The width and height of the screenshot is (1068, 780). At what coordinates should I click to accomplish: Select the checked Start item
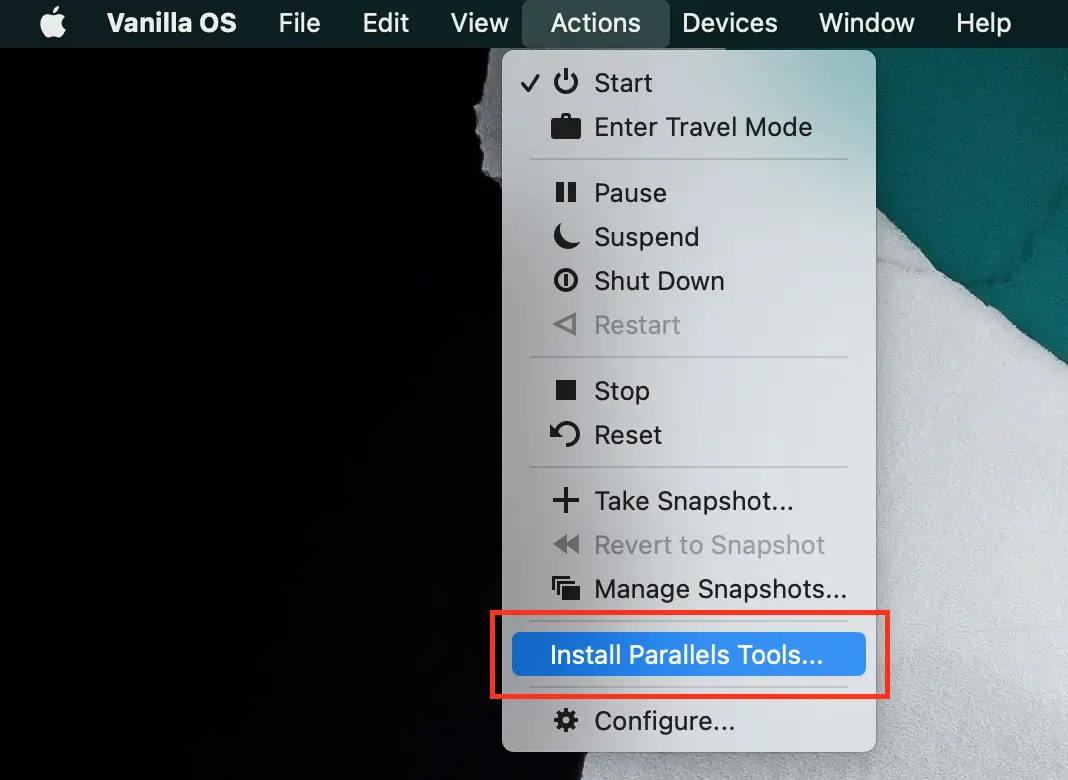click(689, 82)
